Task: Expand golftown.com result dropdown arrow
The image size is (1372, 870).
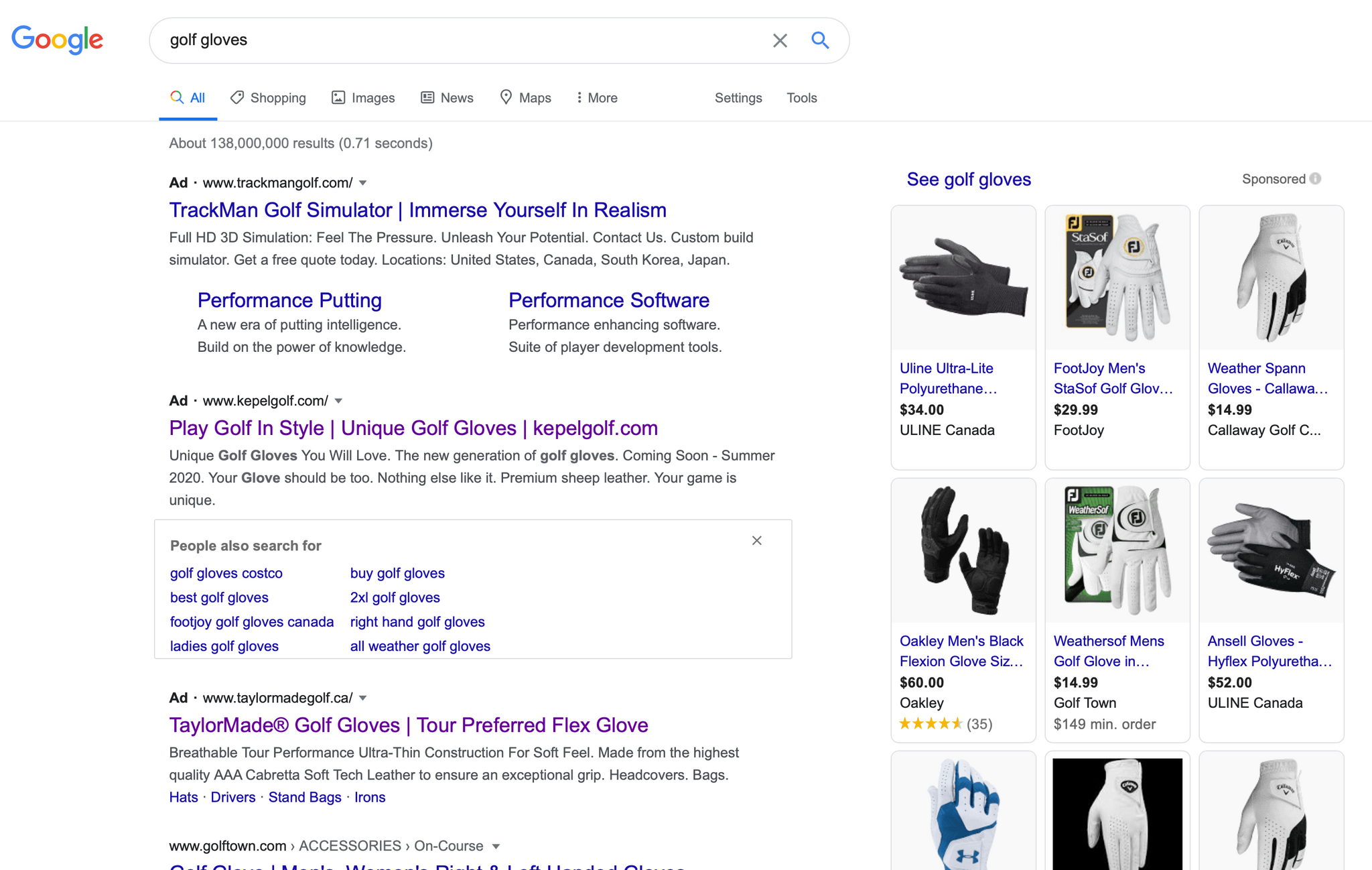Action: (x=496, y=846)
